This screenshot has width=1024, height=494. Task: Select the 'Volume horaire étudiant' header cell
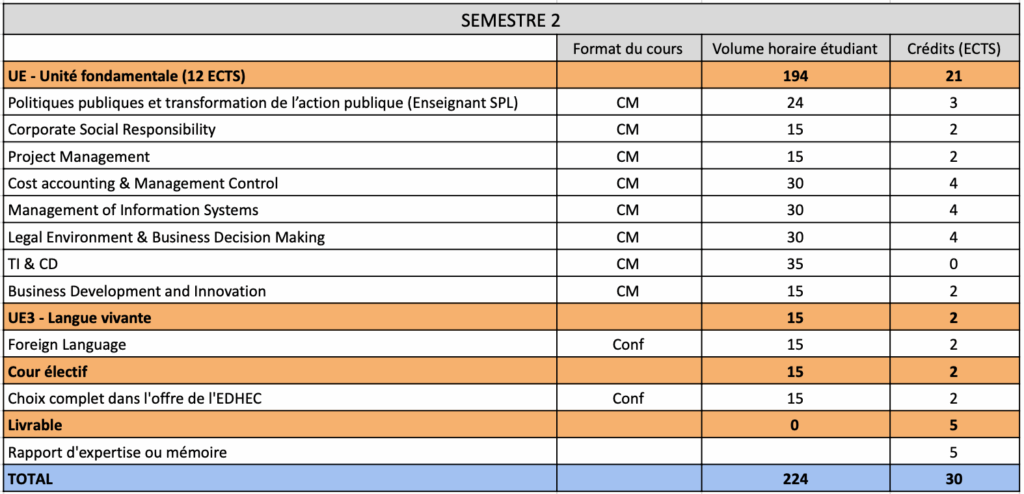tap(795, 48)
